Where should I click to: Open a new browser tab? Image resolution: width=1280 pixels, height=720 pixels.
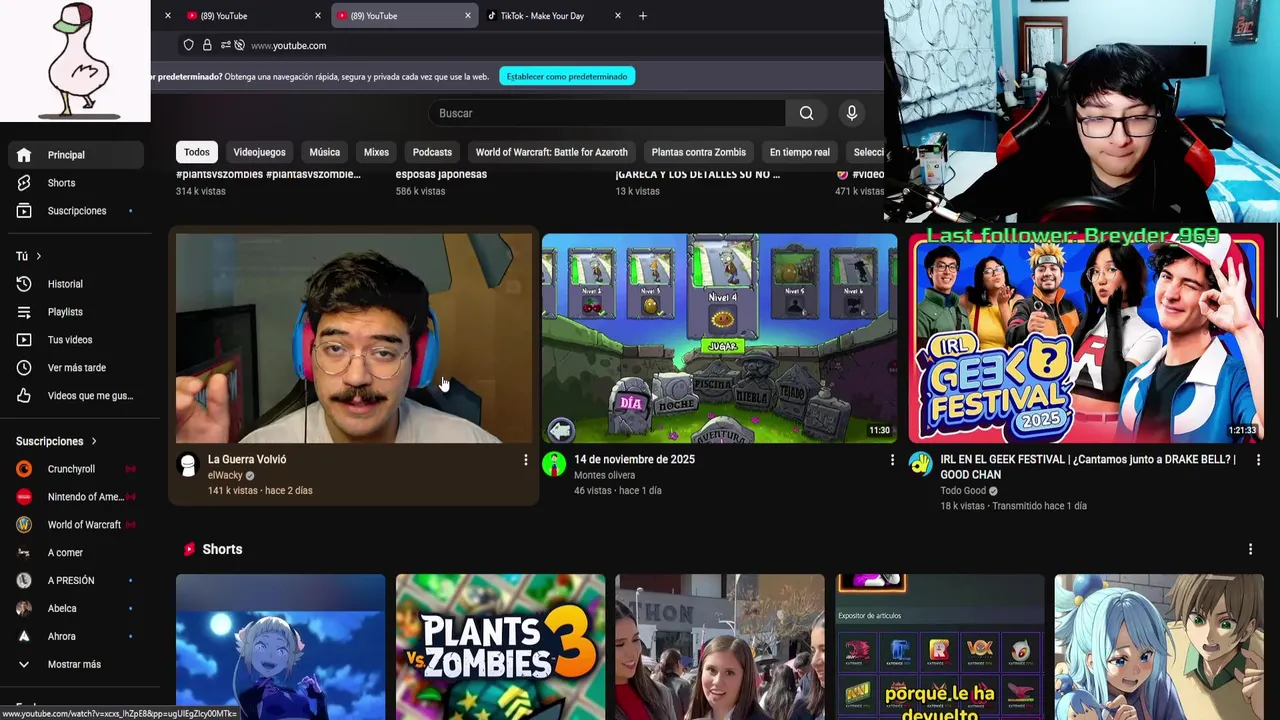tap(642, 16)
